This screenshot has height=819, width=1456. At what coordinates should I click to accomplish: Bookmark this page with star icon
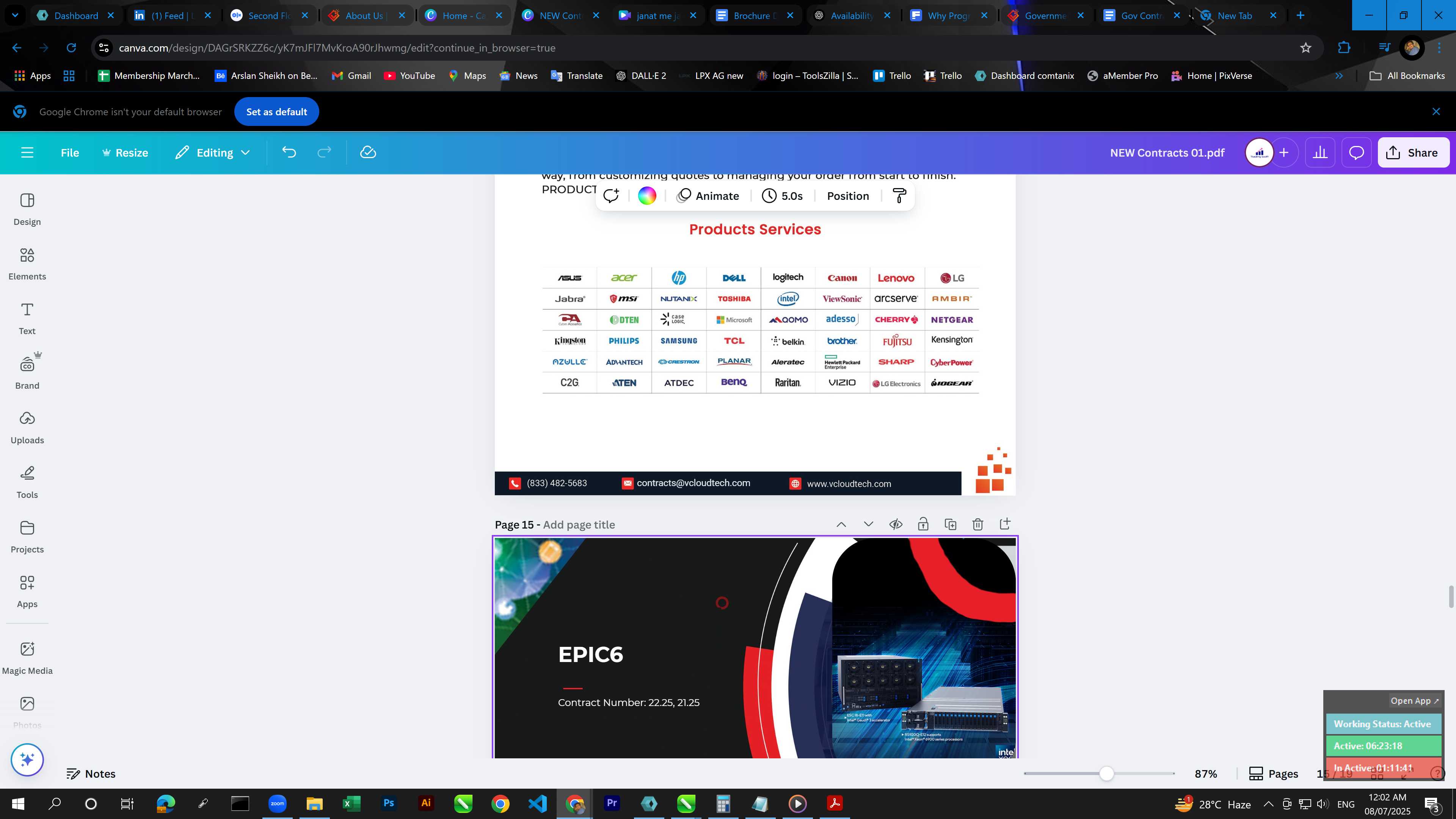point(1305,48)
